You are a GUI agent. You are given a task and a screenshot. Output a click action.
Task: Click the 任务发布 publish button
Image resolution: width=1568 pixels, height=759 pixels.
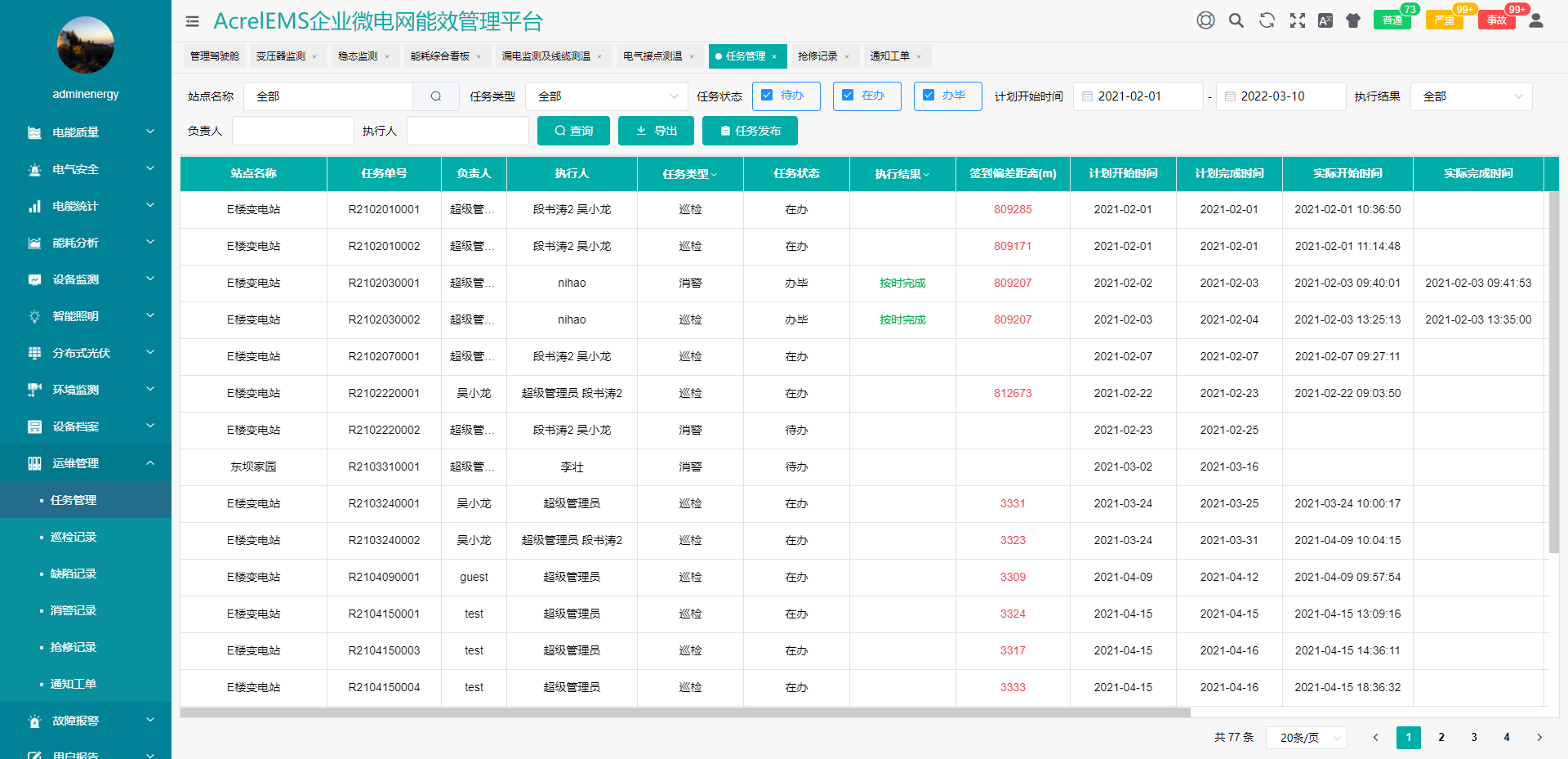pyautogui.click(x=750, y=131)
